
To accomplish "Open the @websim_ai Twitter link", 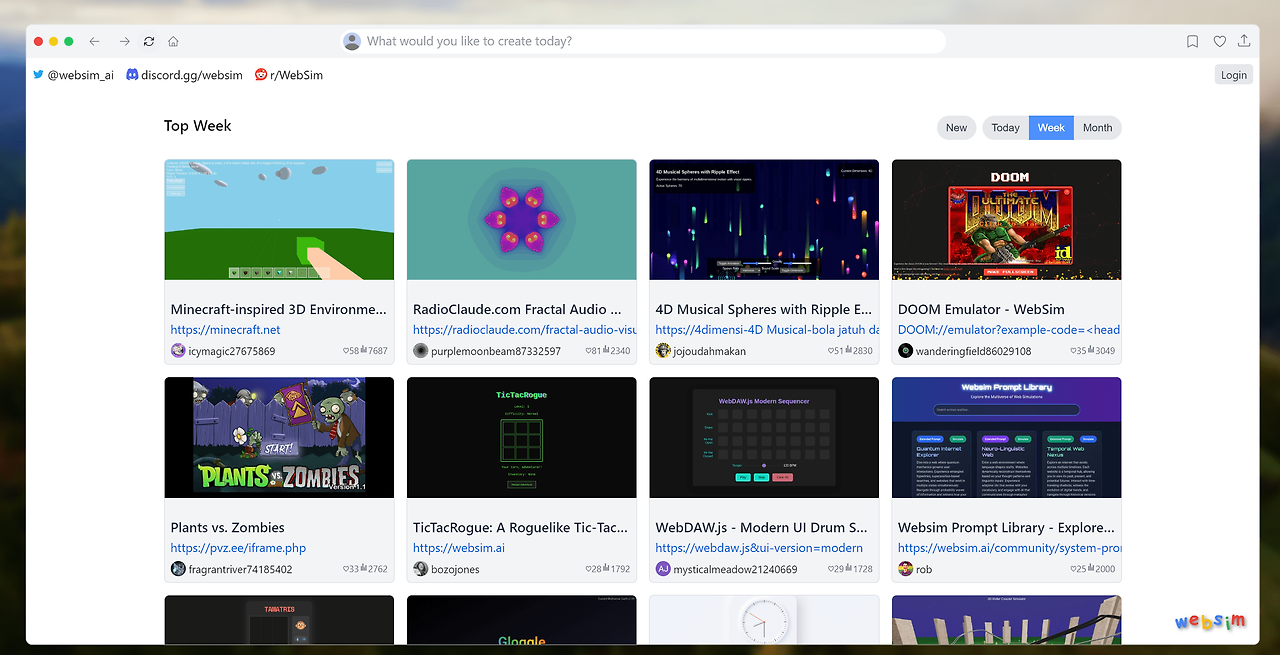I will (x=81, y=74).
